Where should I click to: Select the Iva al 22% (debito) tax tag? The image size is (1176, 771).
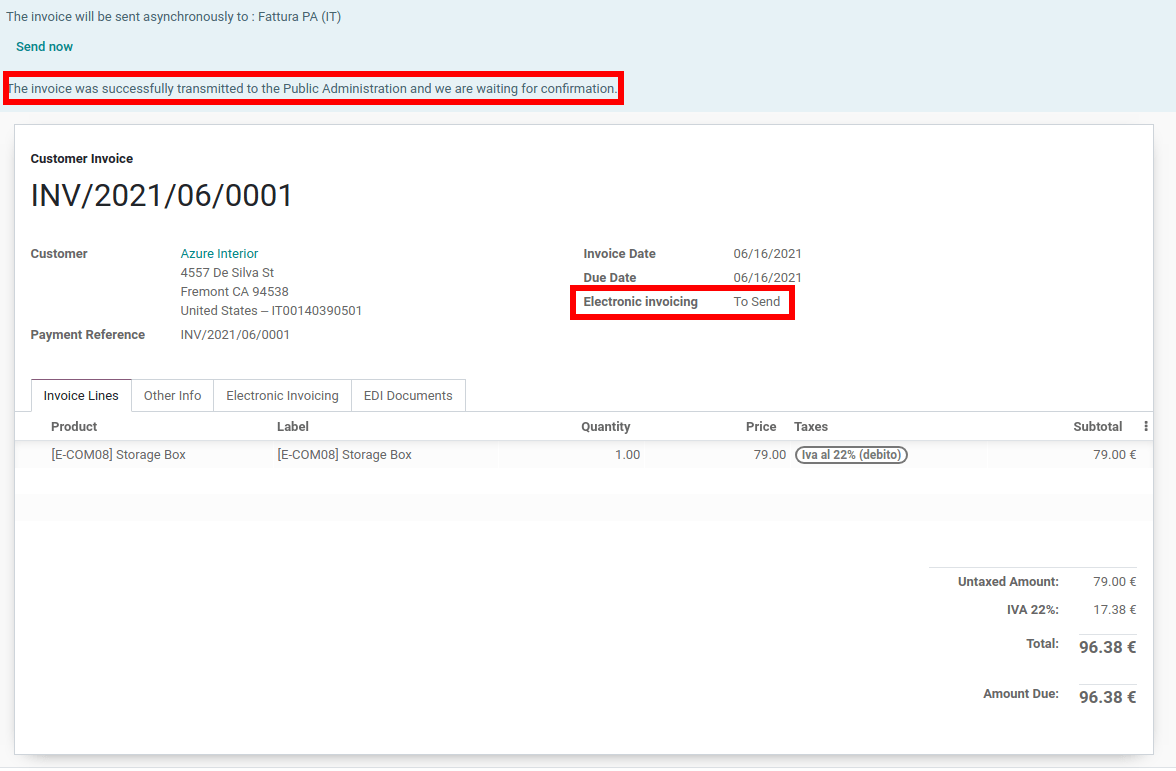pos(851,454)
